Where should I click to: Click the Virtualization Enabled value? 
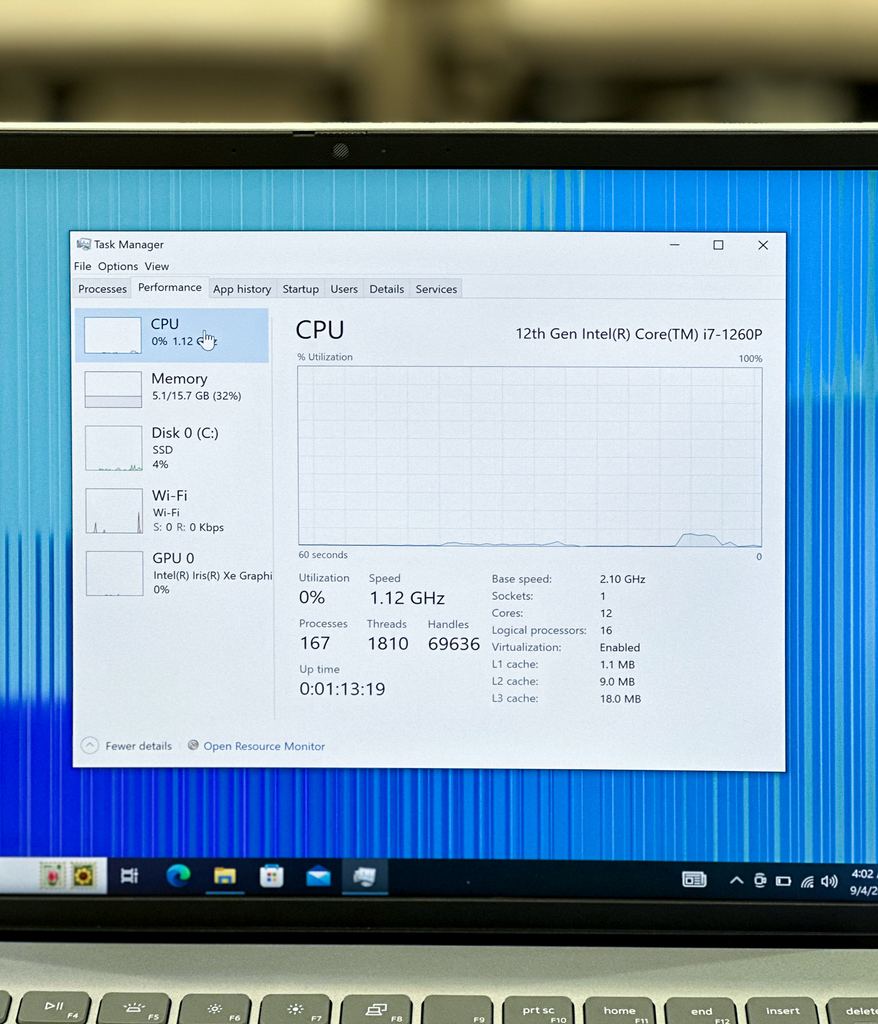click(x=620, y=647)
